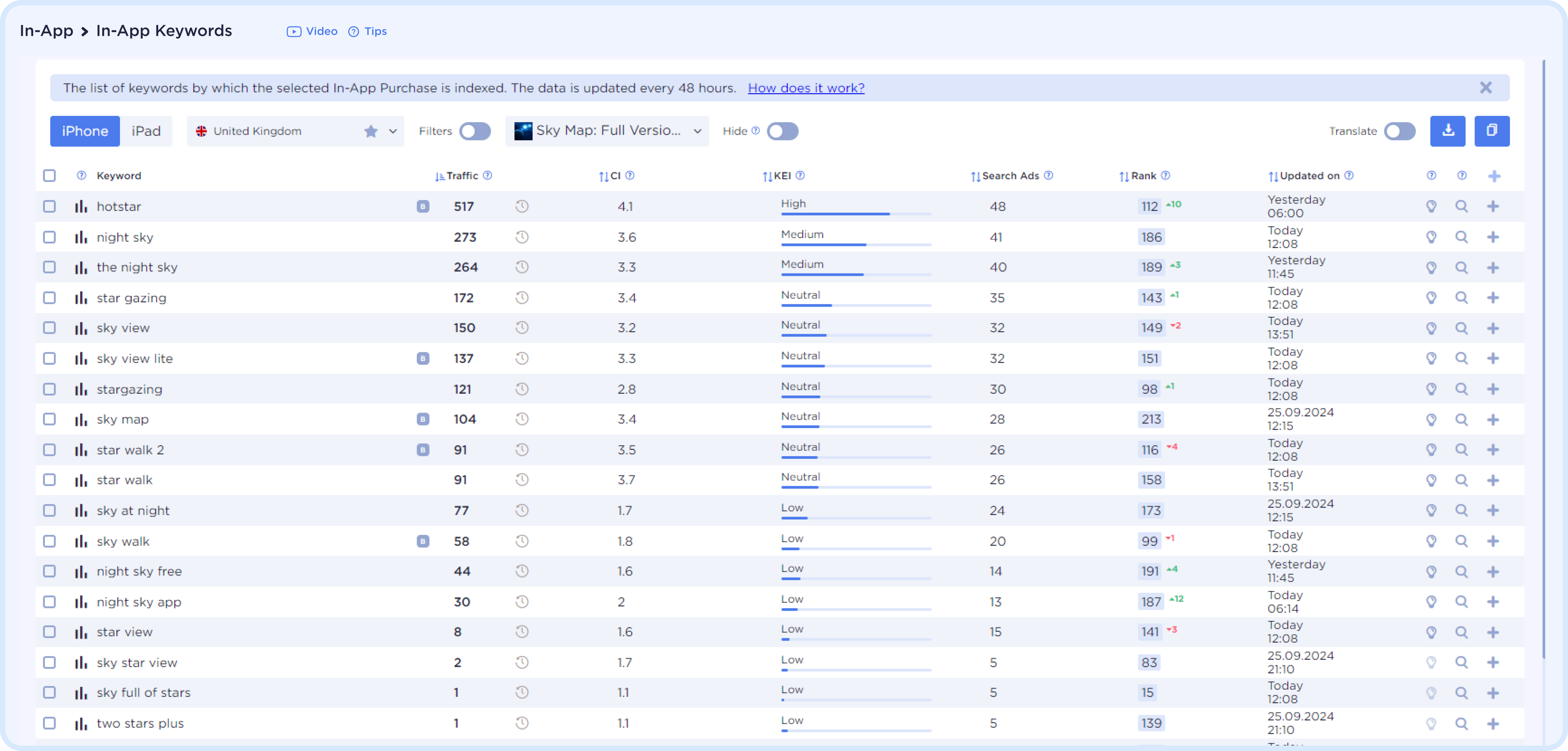The image size is (1568, 751).
Task: Switch to the iPad tab
Action: (146, 131)
